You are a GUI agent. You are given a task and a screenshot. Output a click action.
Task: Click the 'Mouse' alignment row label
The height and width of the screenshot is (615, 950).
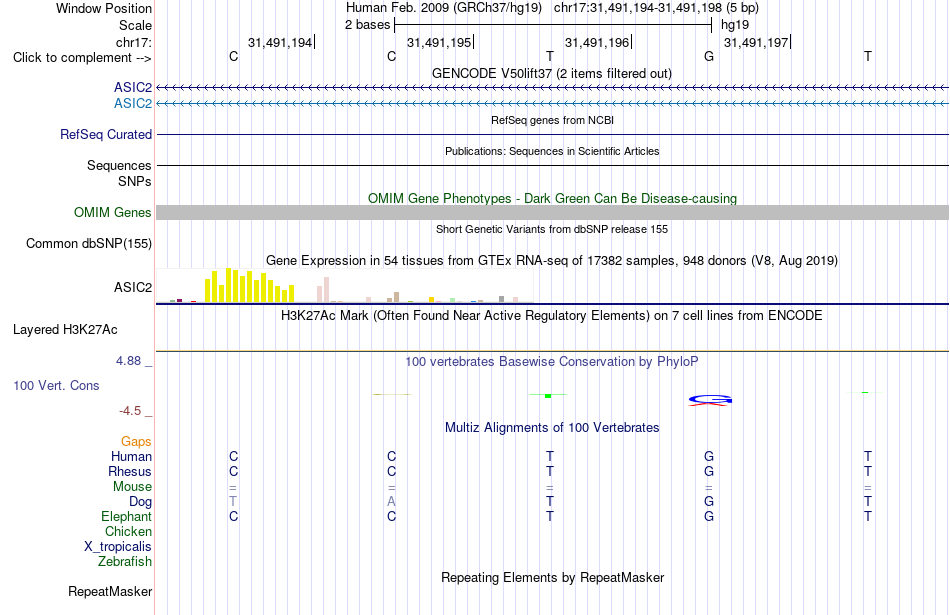[x=132, y=487]
